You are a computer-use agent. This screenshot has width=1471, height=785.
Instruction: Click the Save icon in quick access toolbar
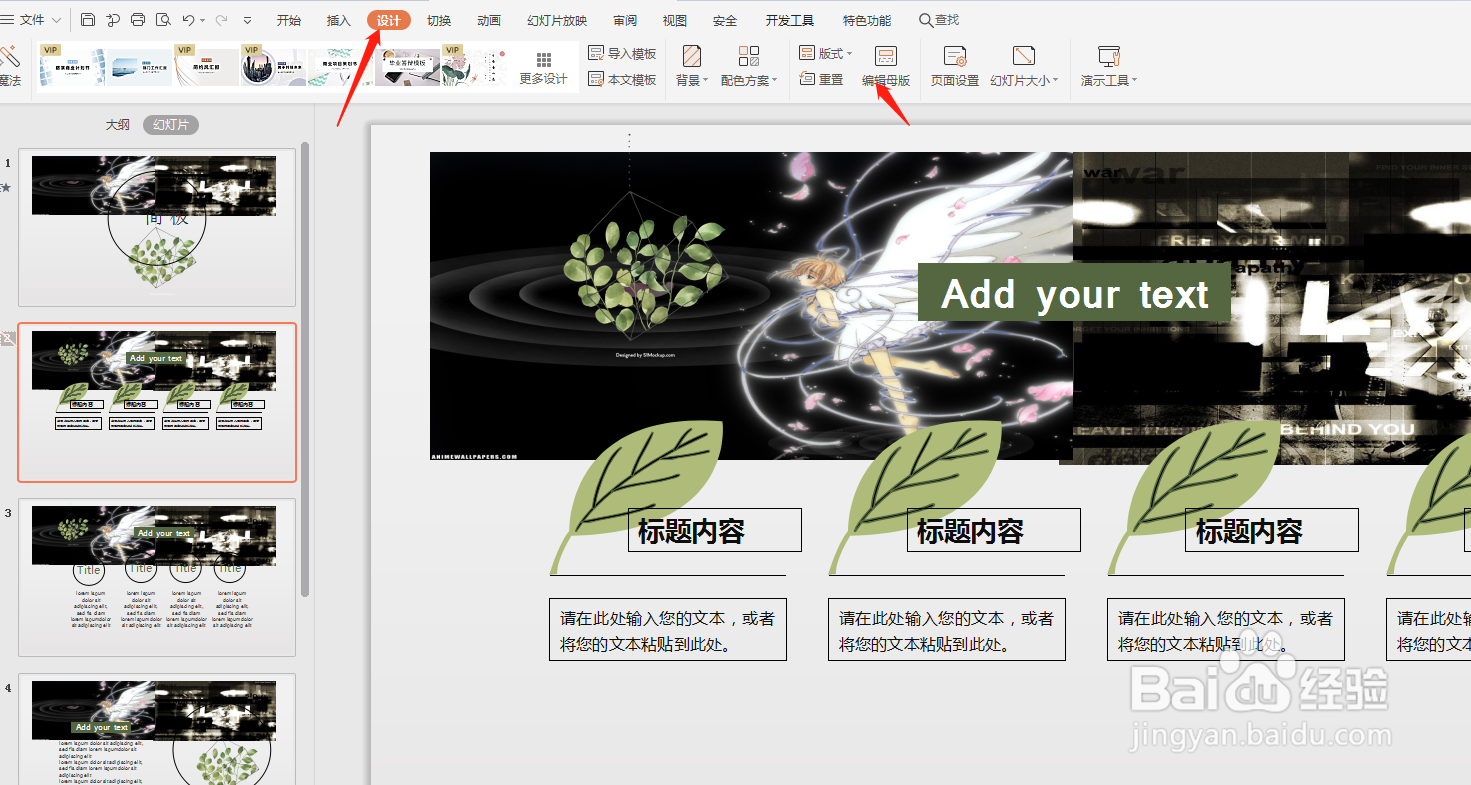(88, 20)
